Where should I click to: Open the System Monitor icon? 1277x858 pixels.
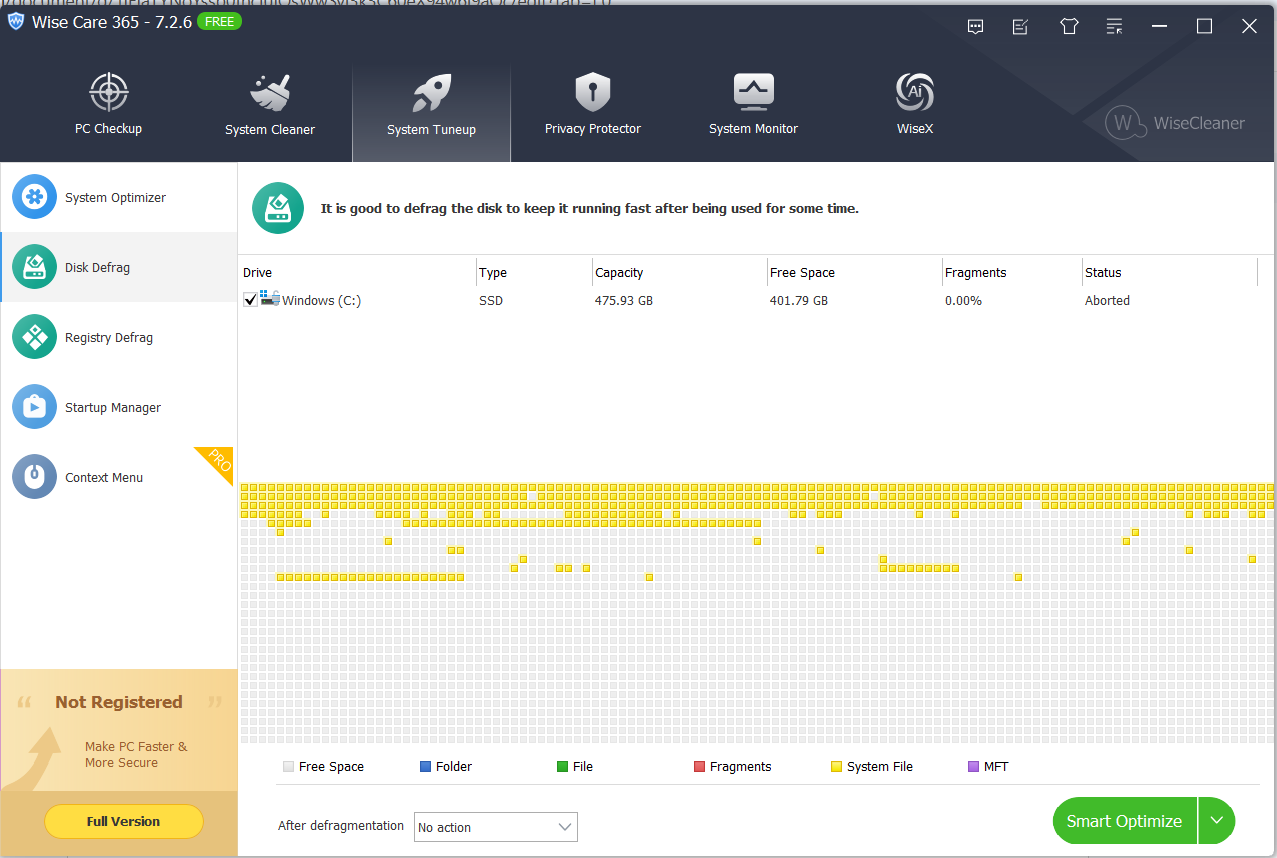[x=753, y=94]
